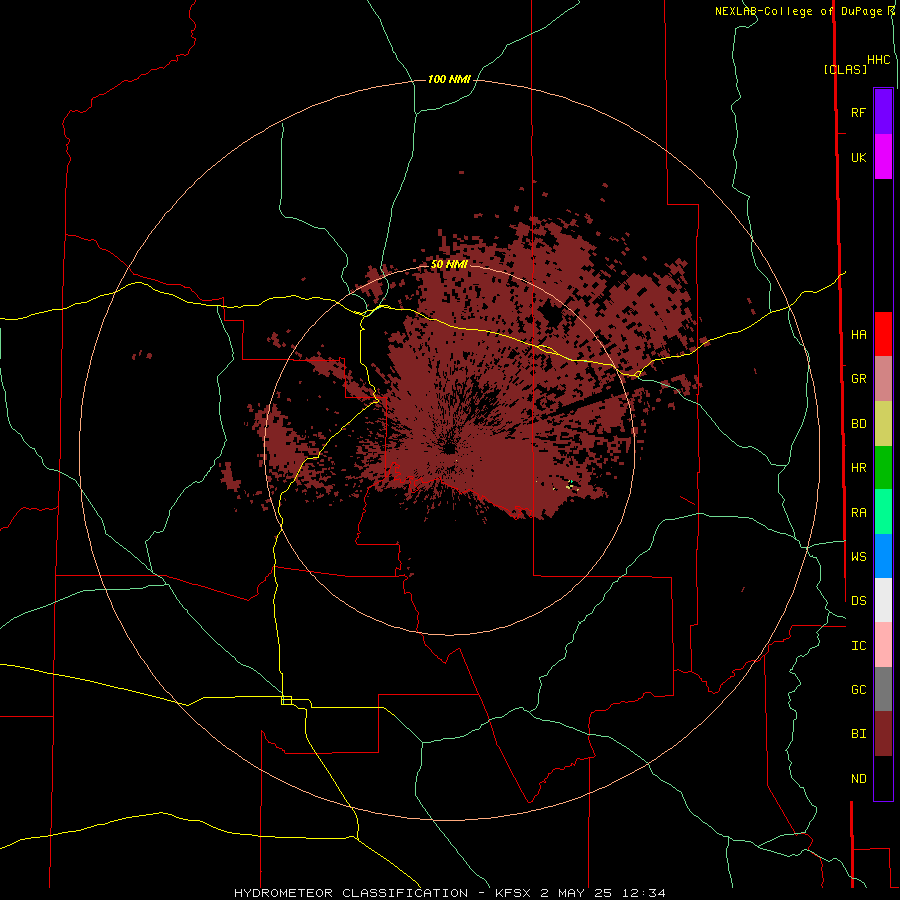The image size is (900, 900).
Task: Click the 'GC' legend label
Action: 858,690
